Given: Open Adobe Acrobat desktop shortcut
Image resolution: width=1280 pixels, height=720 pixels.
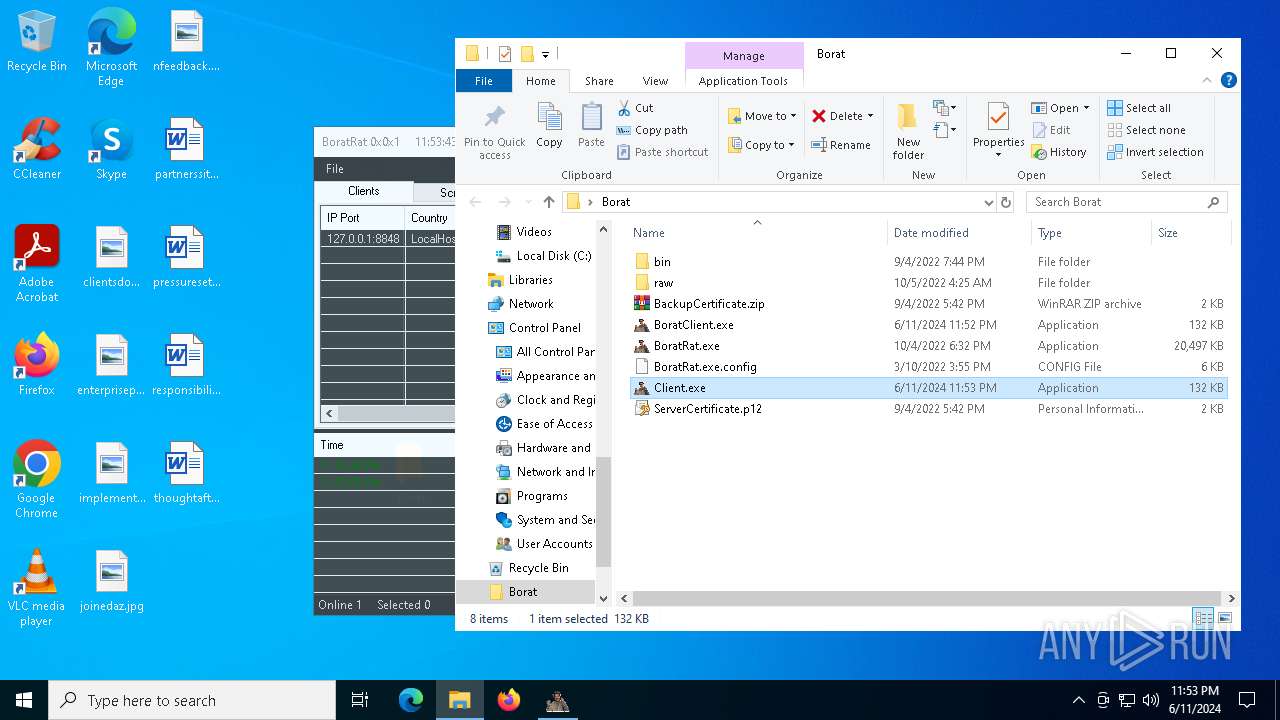Looking at the screenshot, I should 37,264.
